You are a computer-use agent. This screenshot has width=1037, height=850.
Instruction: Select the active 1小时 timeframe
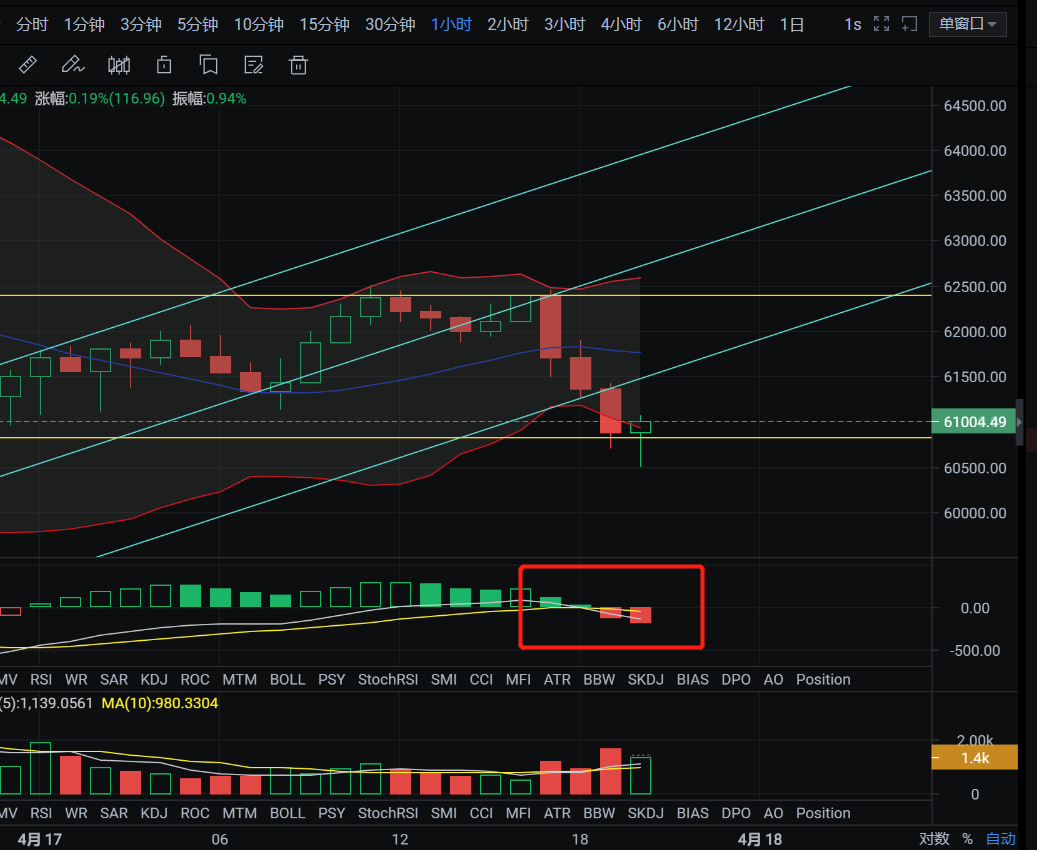452,24
